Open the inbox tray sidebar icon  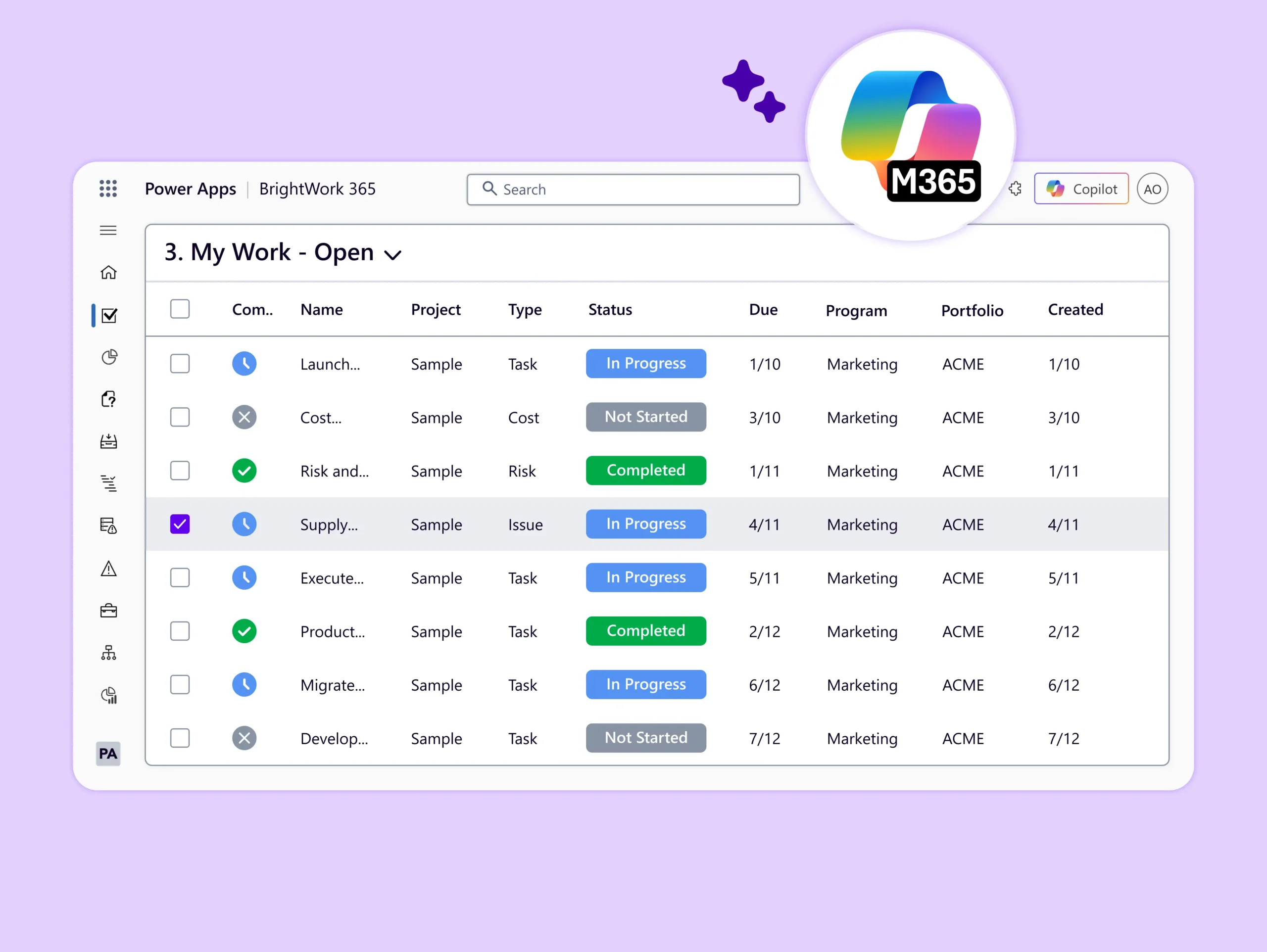tap(108, 442)
